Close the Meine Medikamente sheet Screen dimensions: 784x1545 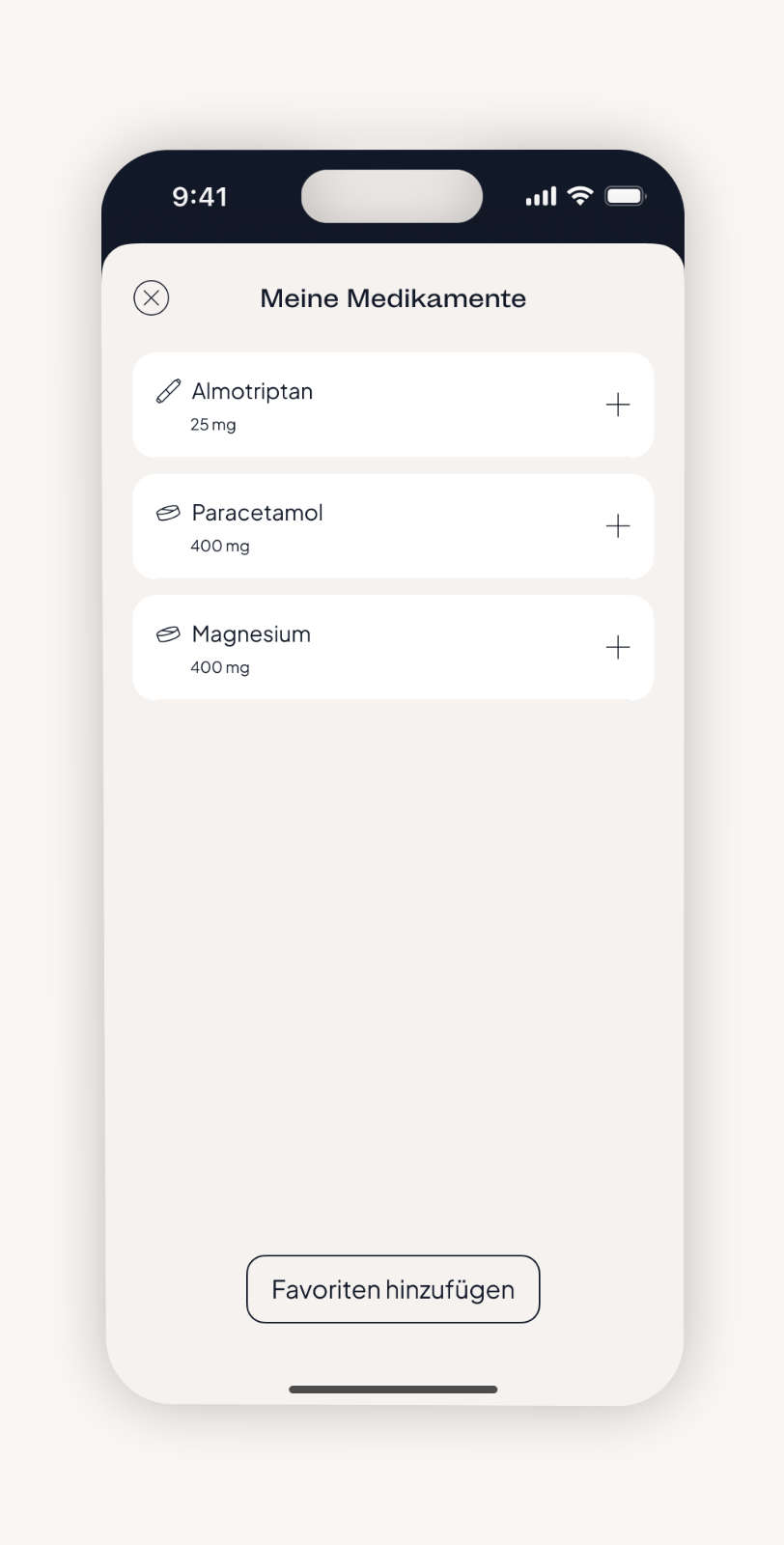tap(151, 298)
